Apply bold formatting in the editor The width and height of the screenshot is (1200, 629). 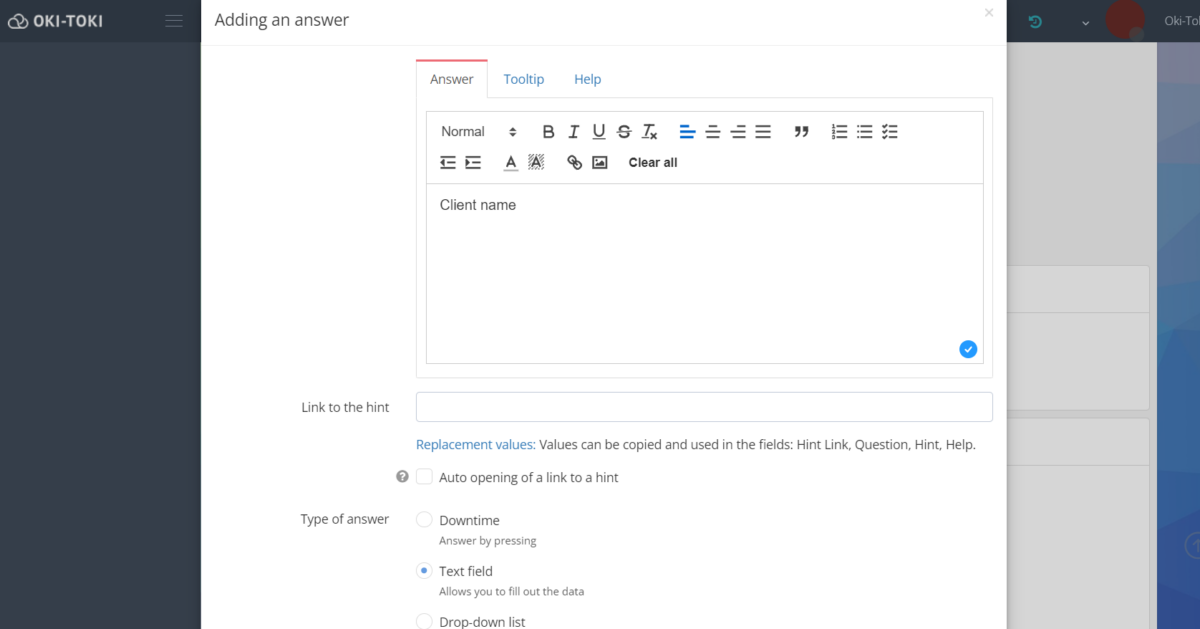[548, 131]
